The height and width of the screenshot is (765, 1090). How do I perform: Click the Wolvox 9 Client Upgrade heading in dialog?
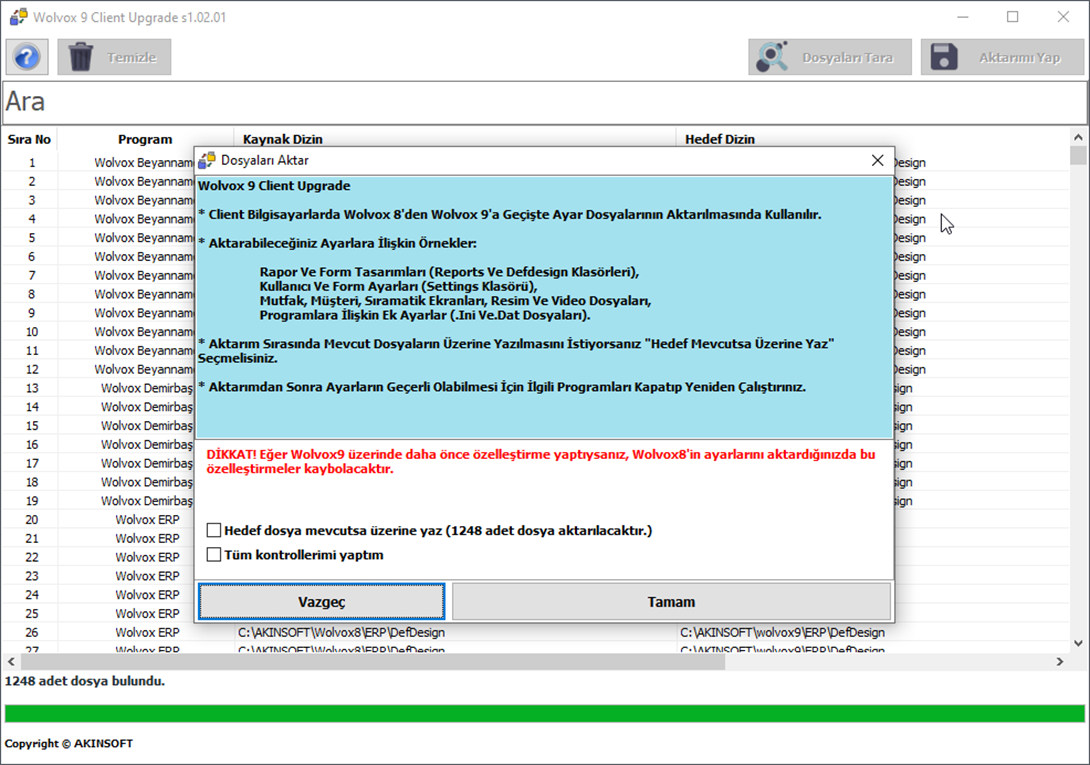point(274,186)
